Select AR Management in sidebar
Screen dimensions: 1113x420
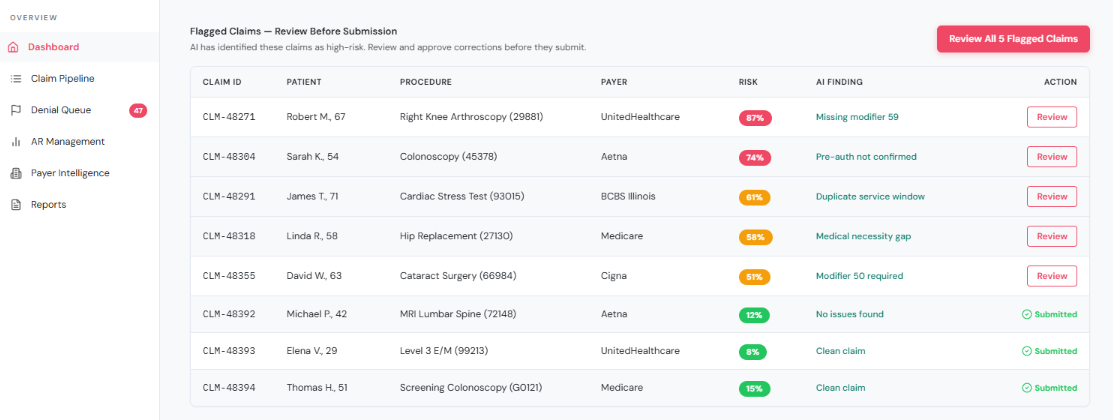(80, 142)
